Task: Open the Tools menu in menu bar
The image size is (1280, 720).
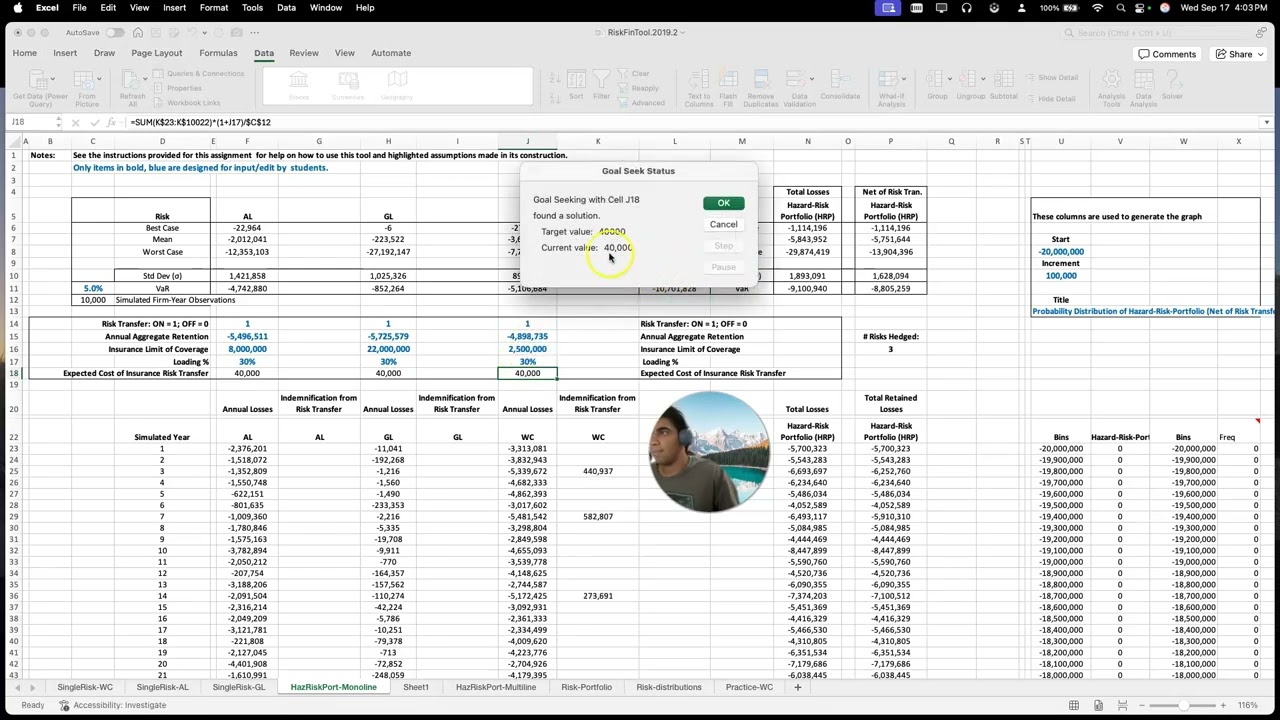Action: (x=252, y=8)
